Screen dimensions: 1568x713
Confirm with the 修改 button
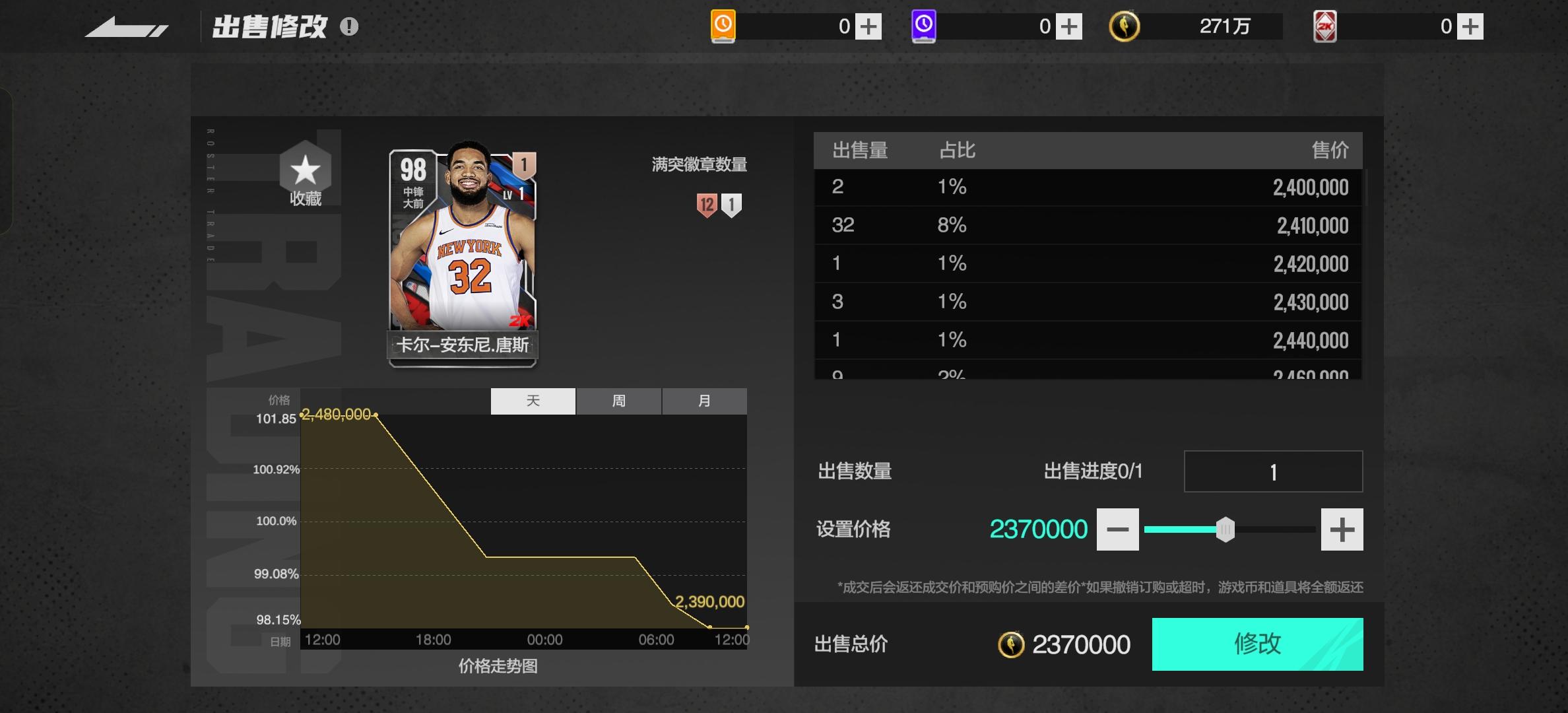1258,644
